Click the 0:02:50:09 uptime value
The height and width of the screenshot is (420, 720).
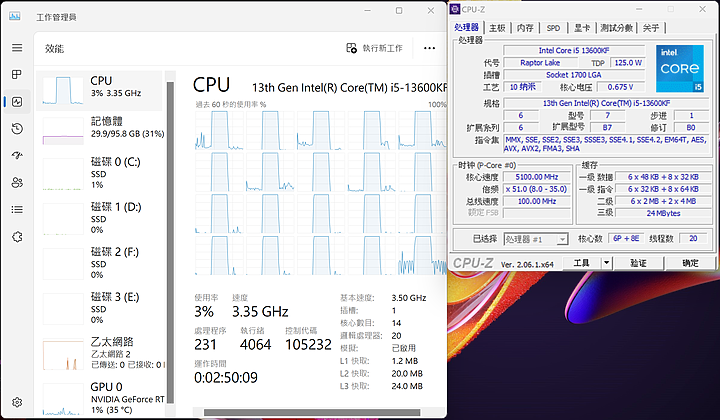pos(226,378)
